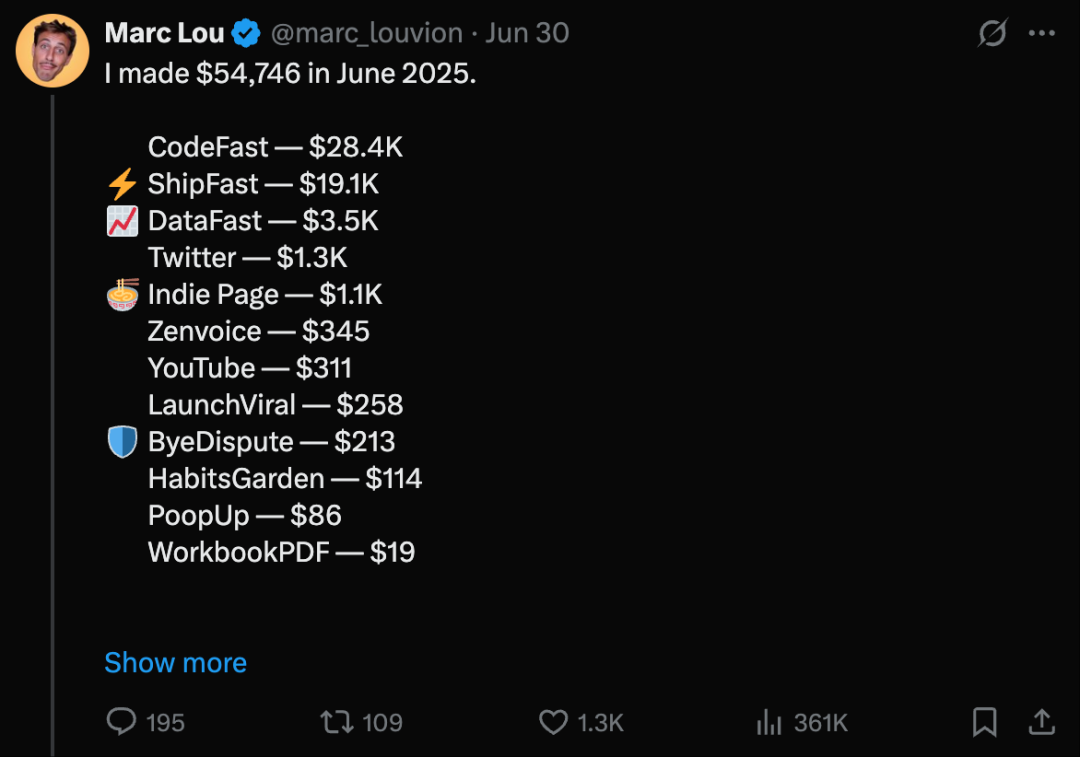Image resolution: width=1080 pixels, height=757 pixels.
Task: Click the shield emoji beside ByeDispute
Action: click(122, 442)
